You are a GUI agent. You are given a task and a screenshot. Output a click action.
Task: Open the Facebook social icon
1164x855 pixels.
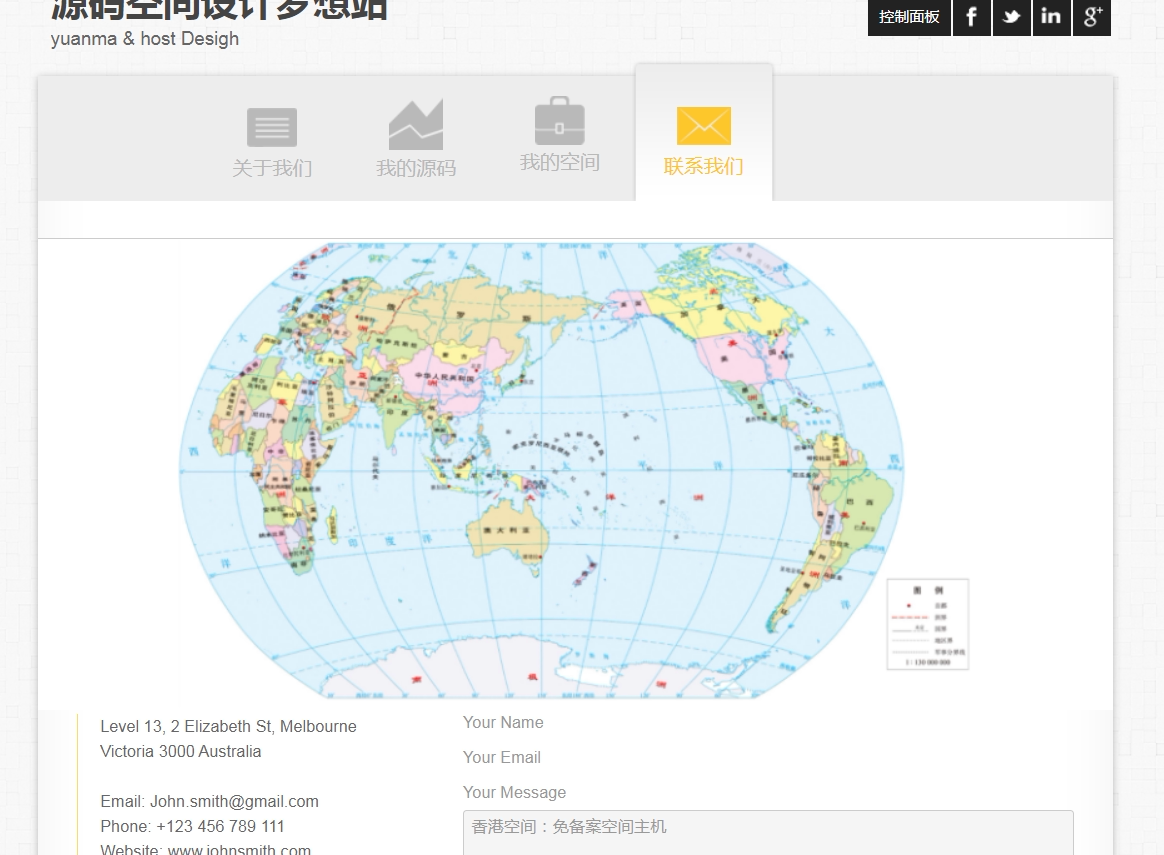(971, 16)
